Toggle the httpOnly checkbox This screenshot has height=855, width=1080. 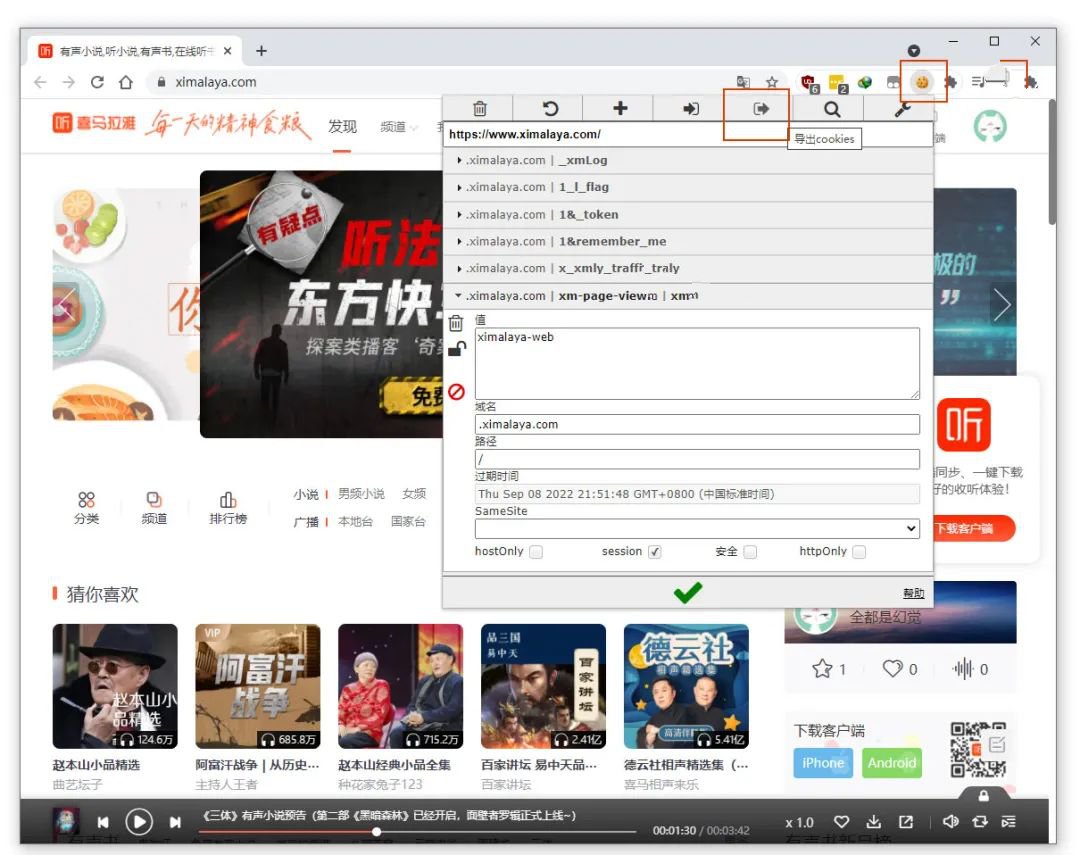point(859,552)
